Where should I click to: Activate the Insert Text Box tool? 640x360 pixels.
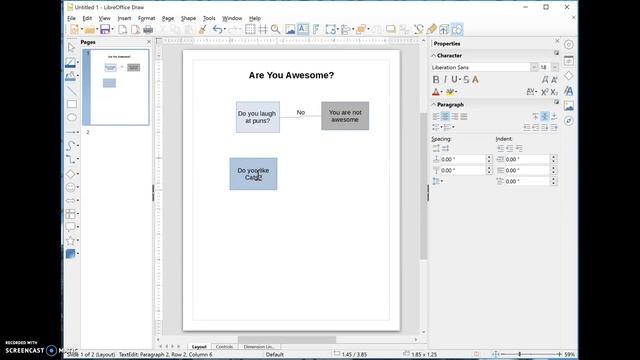click(x=302, y=29)
